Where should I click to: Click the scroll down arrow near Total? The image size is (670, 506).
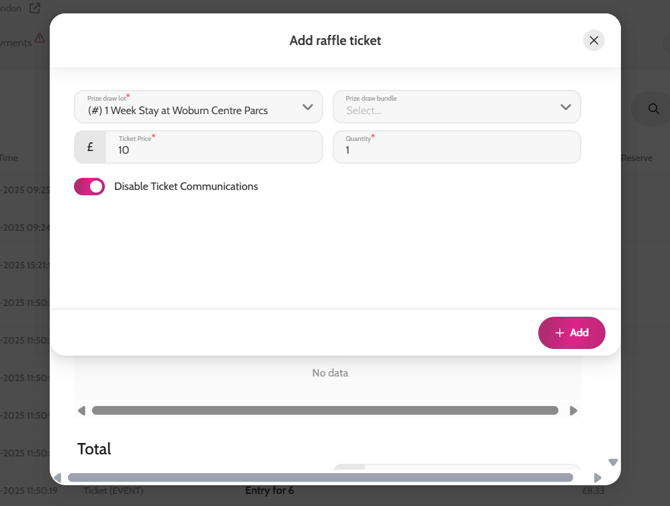point(613,462)
